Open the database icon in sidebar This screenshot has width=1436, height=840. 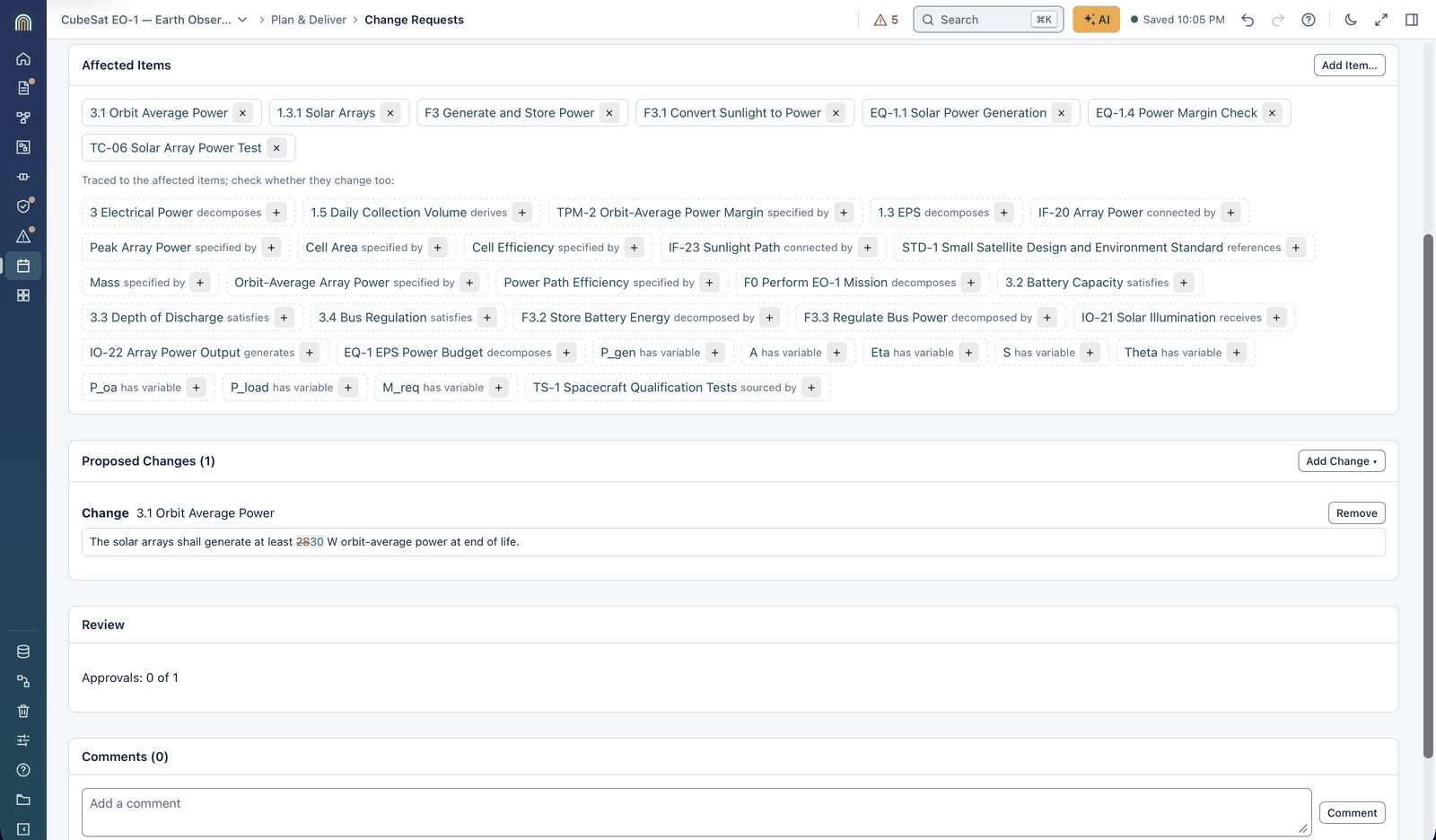pos(23,652)
